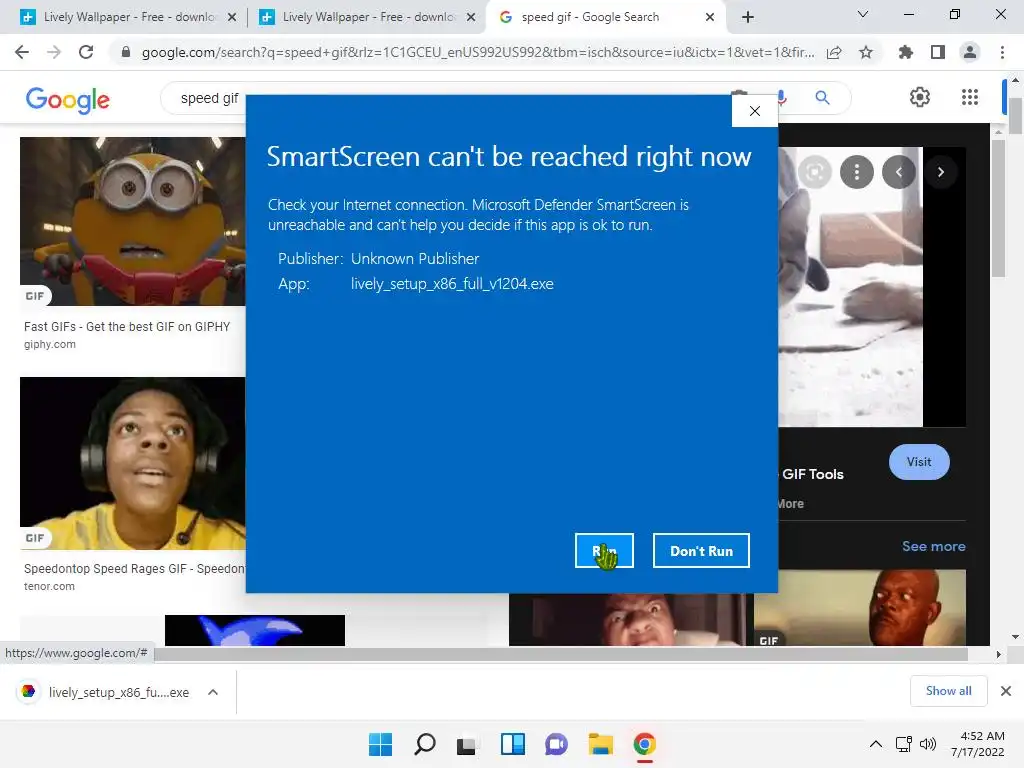The width and height of the screenshot is (1024, 768).
Task: Click the large cat GIF preview image
Action: point(850,287)
